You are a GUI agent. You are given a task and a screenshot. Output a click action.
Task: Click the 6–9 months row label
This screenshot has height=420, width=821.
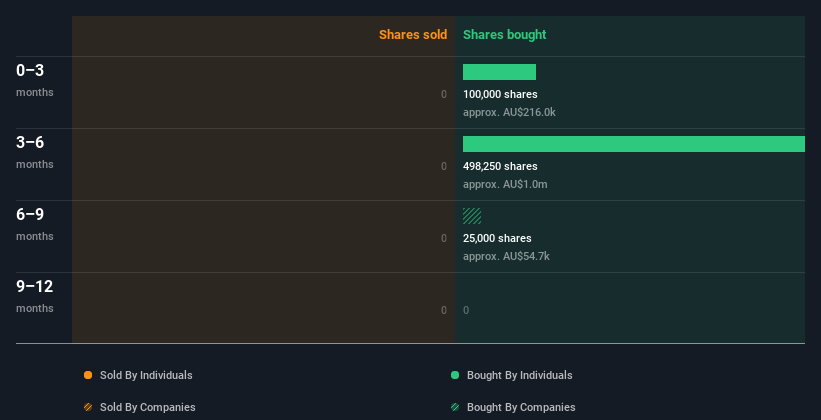click(x=35, y=224)
